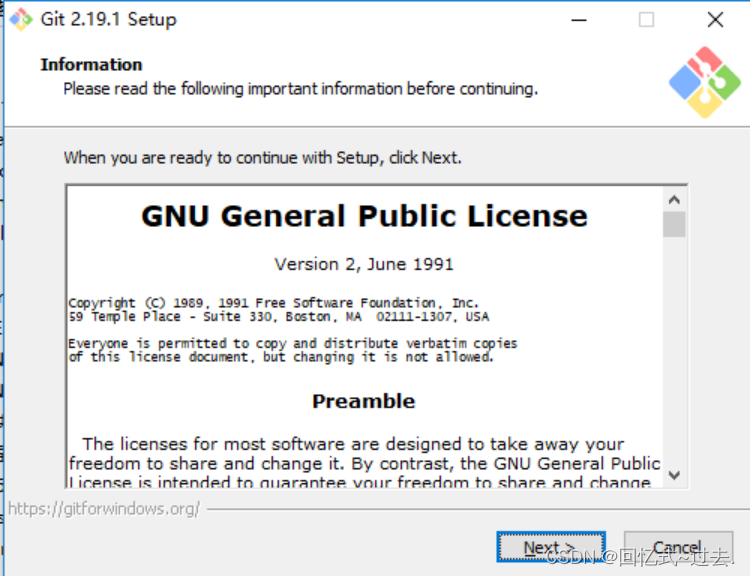
Task: Open the gitforwindows.org link
Action: point(104,509)
